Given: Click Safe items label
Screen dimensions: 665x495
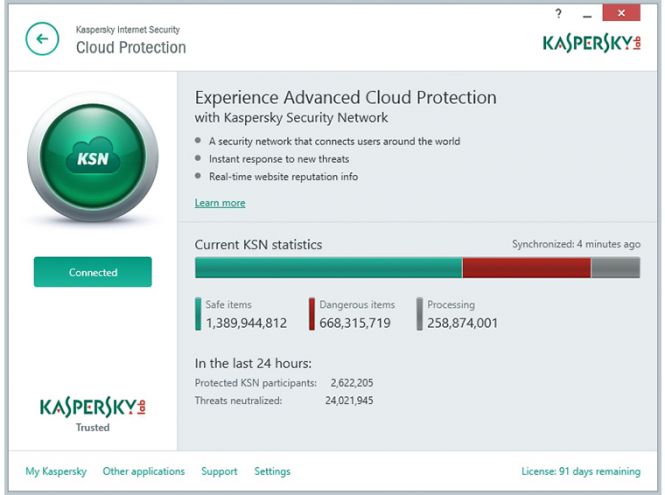Looking at the screenshot, I should click(229, 305).
